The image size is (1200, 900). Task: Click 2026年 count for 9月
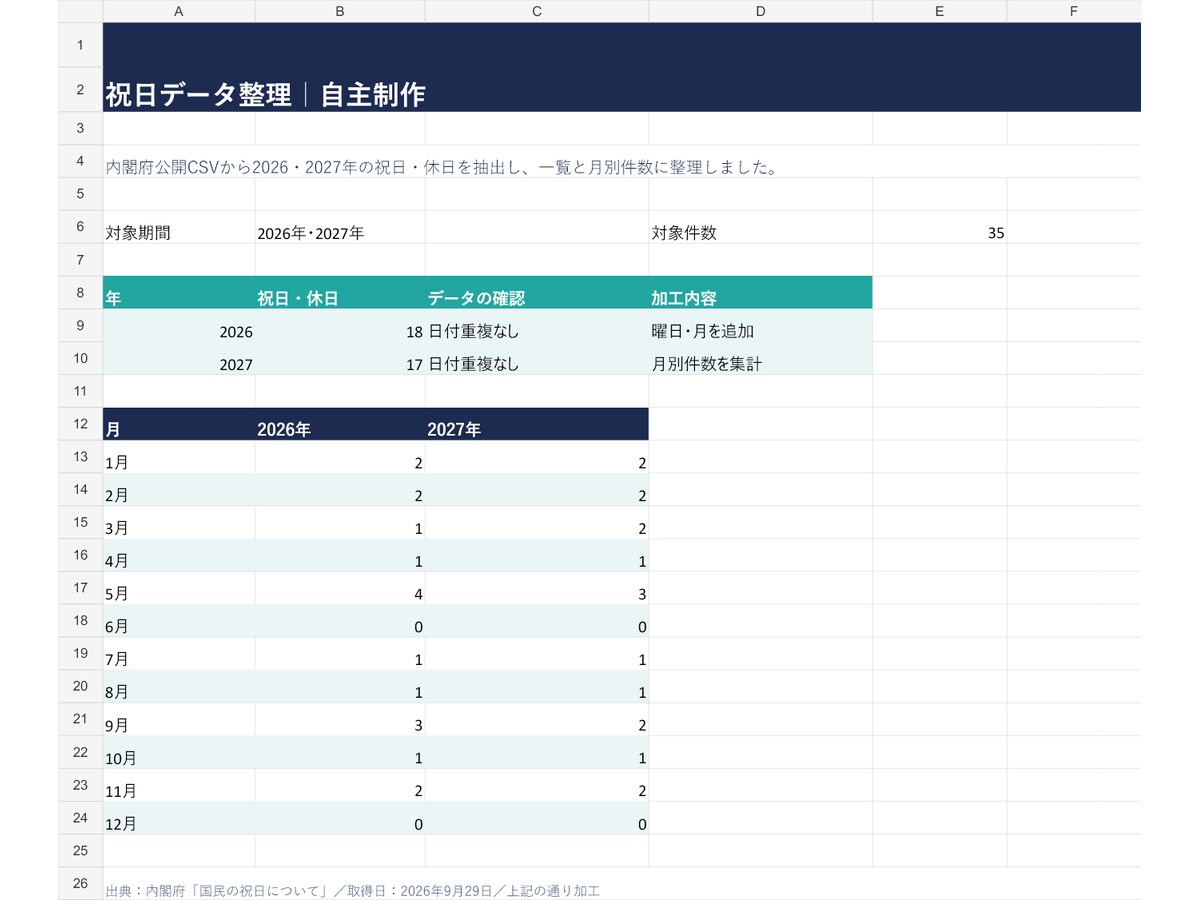pyautogui.click(x=340, y=720)
